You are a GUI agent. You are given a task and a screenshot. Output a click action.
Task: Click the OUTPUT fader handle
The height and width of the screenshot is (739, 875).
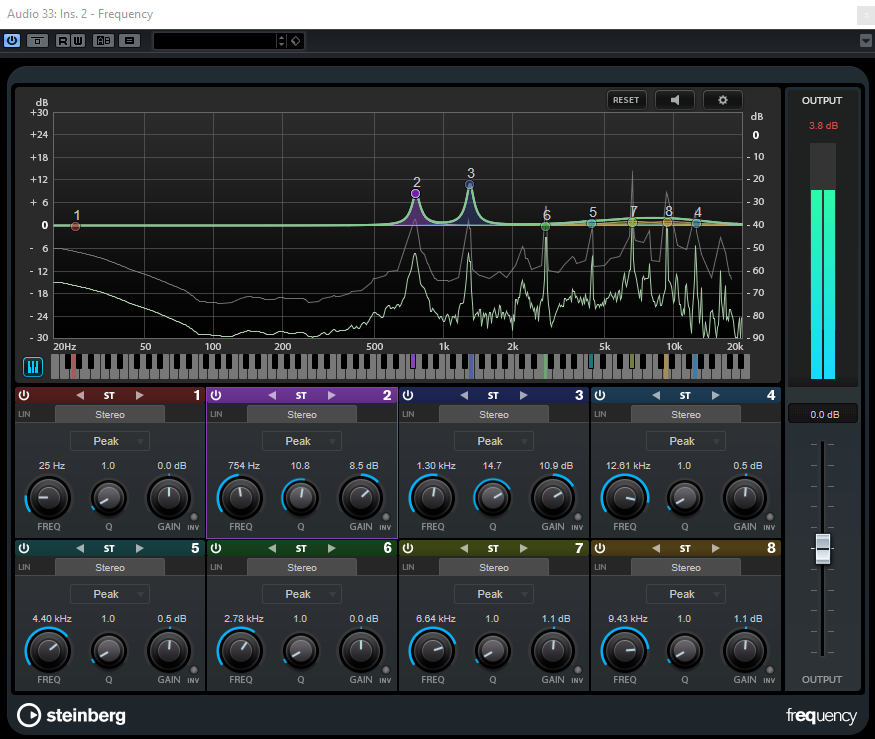tap(822, 548)
